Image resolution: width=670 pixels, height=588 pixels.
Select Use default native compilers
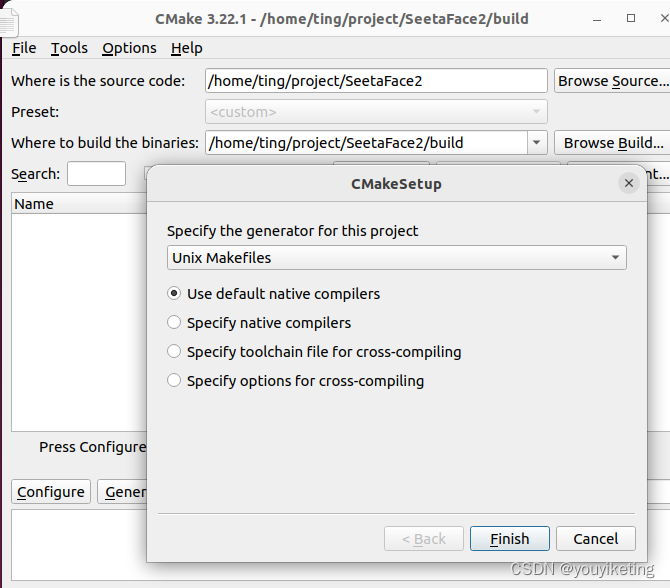[x=273, y=294]
